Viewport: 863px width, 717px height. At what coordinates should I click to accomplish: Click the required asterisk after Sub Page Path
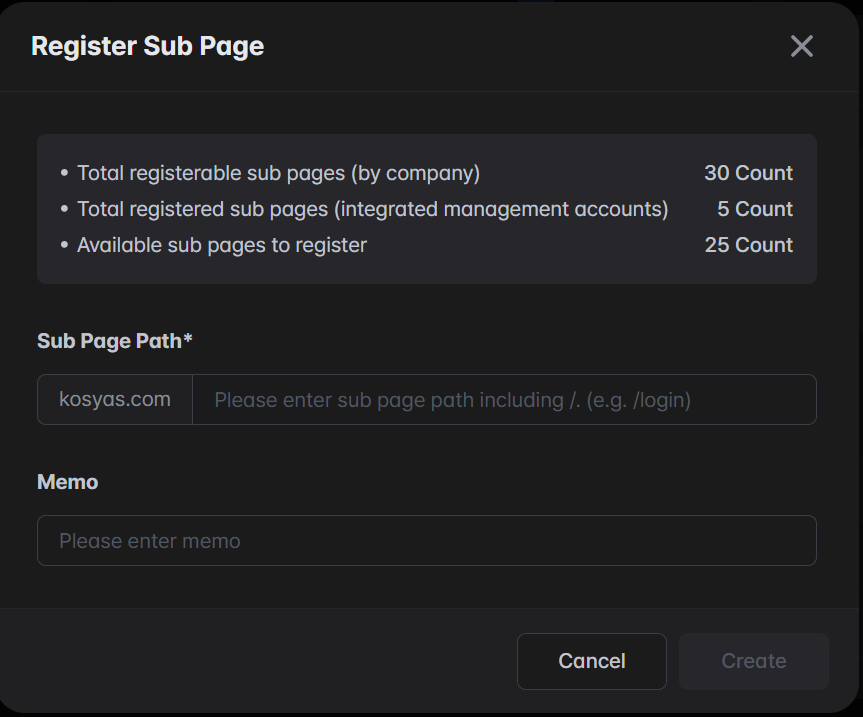tap(188, 340)
